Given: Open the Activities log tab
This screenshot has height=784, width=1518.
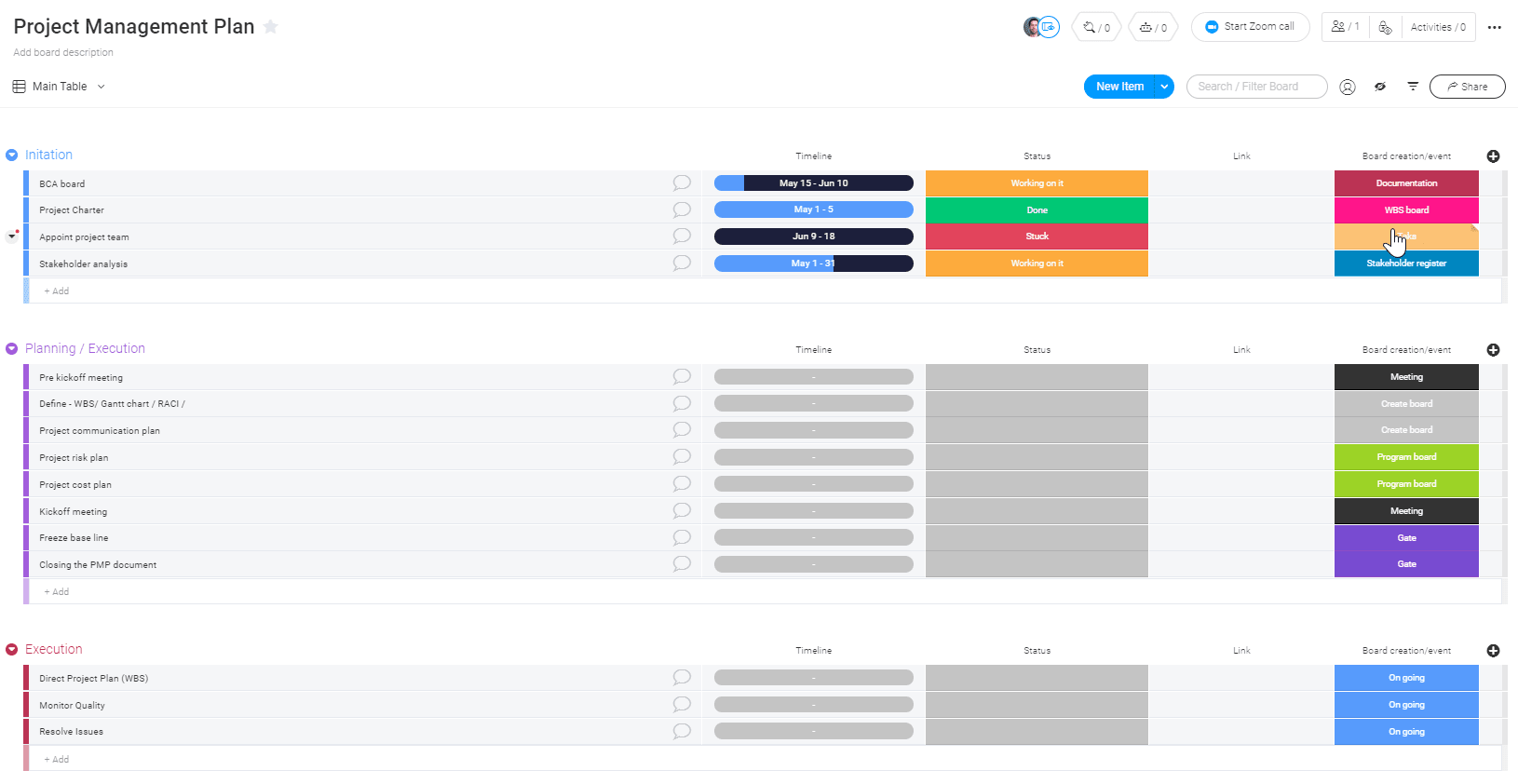Looking at the screenshot, I should [1438, 27].
